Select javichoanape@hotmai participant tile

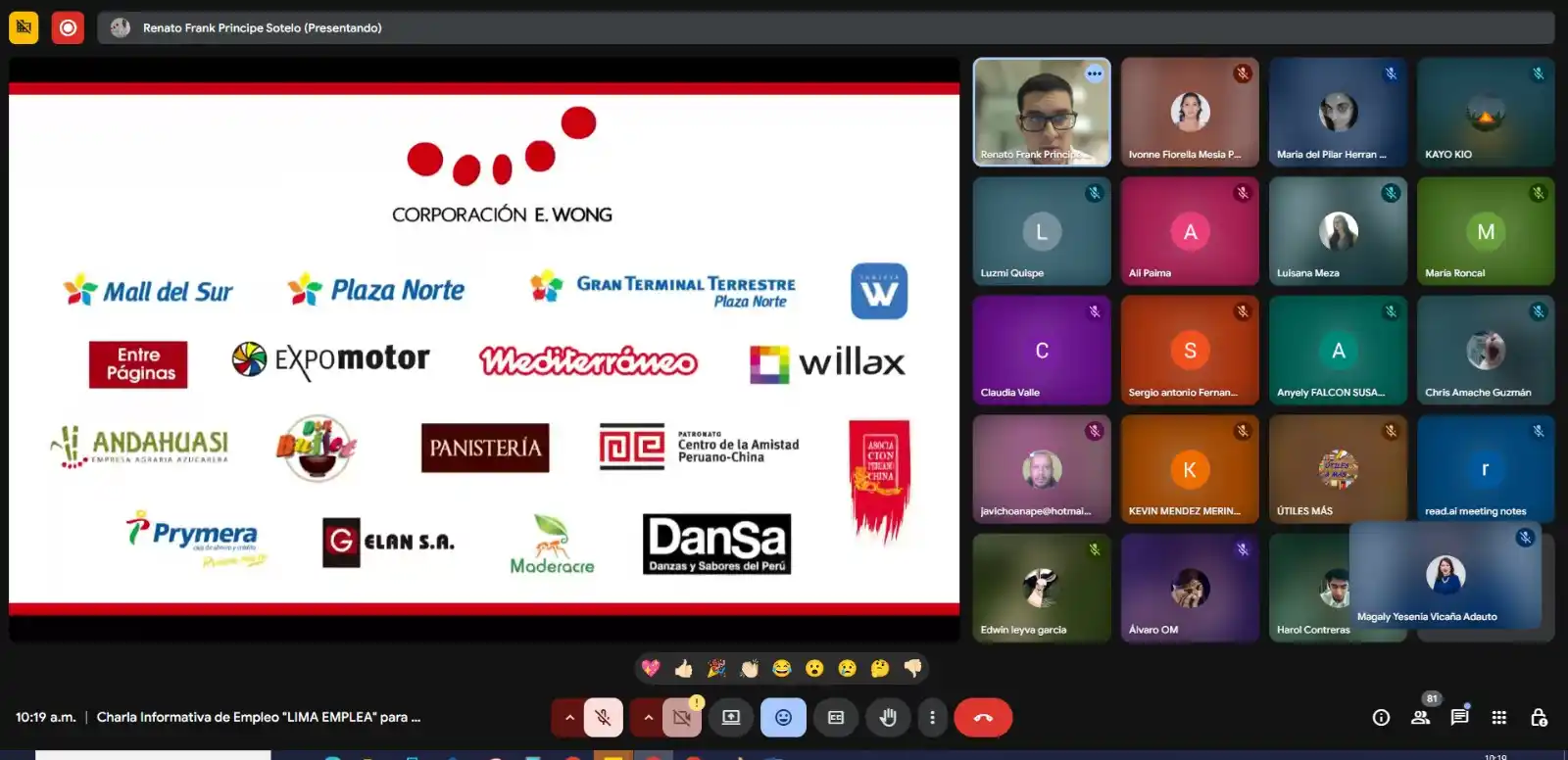click(1042, 469)
